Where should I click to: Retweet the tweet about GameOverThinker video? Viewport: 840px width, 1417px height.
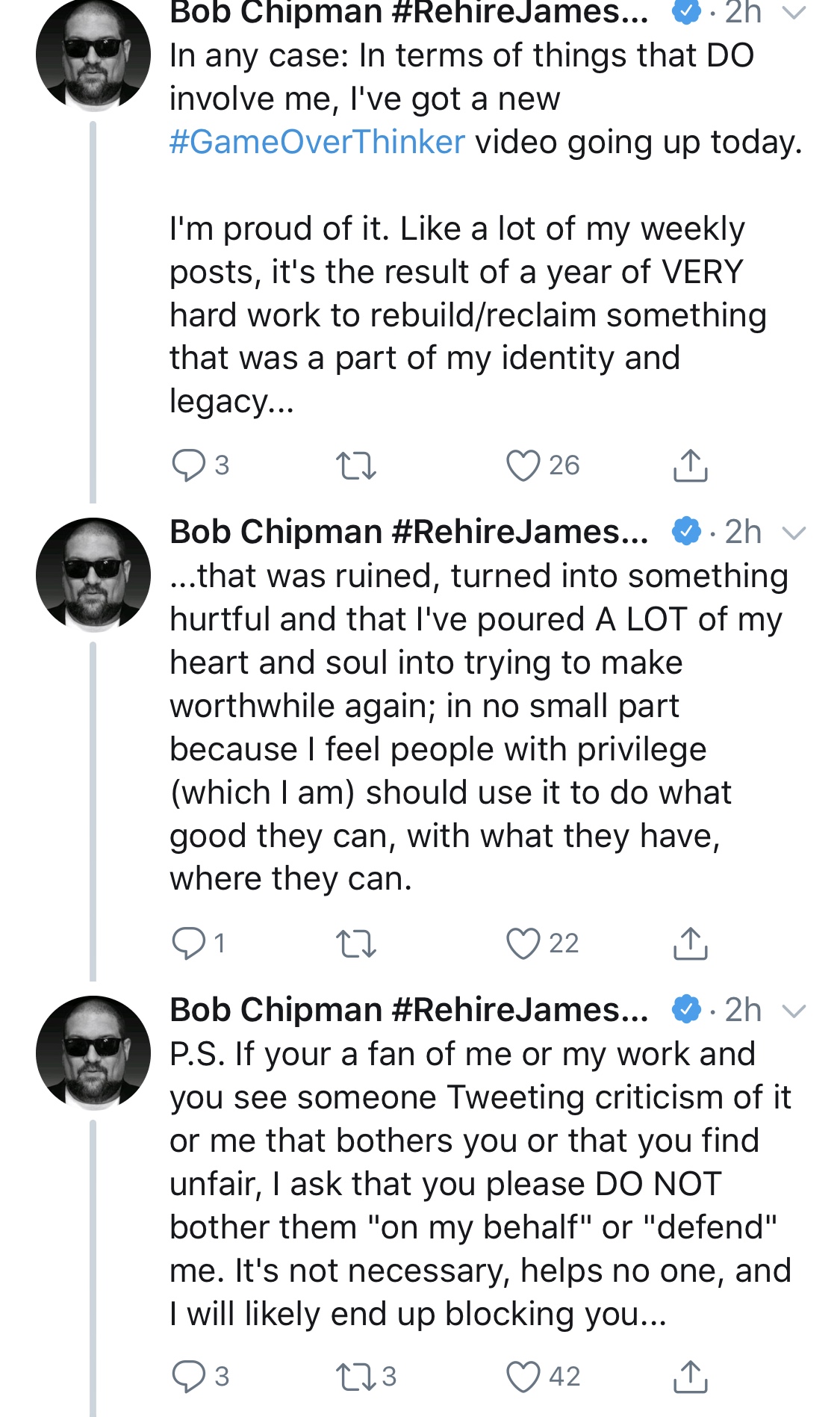coord(356,465)
